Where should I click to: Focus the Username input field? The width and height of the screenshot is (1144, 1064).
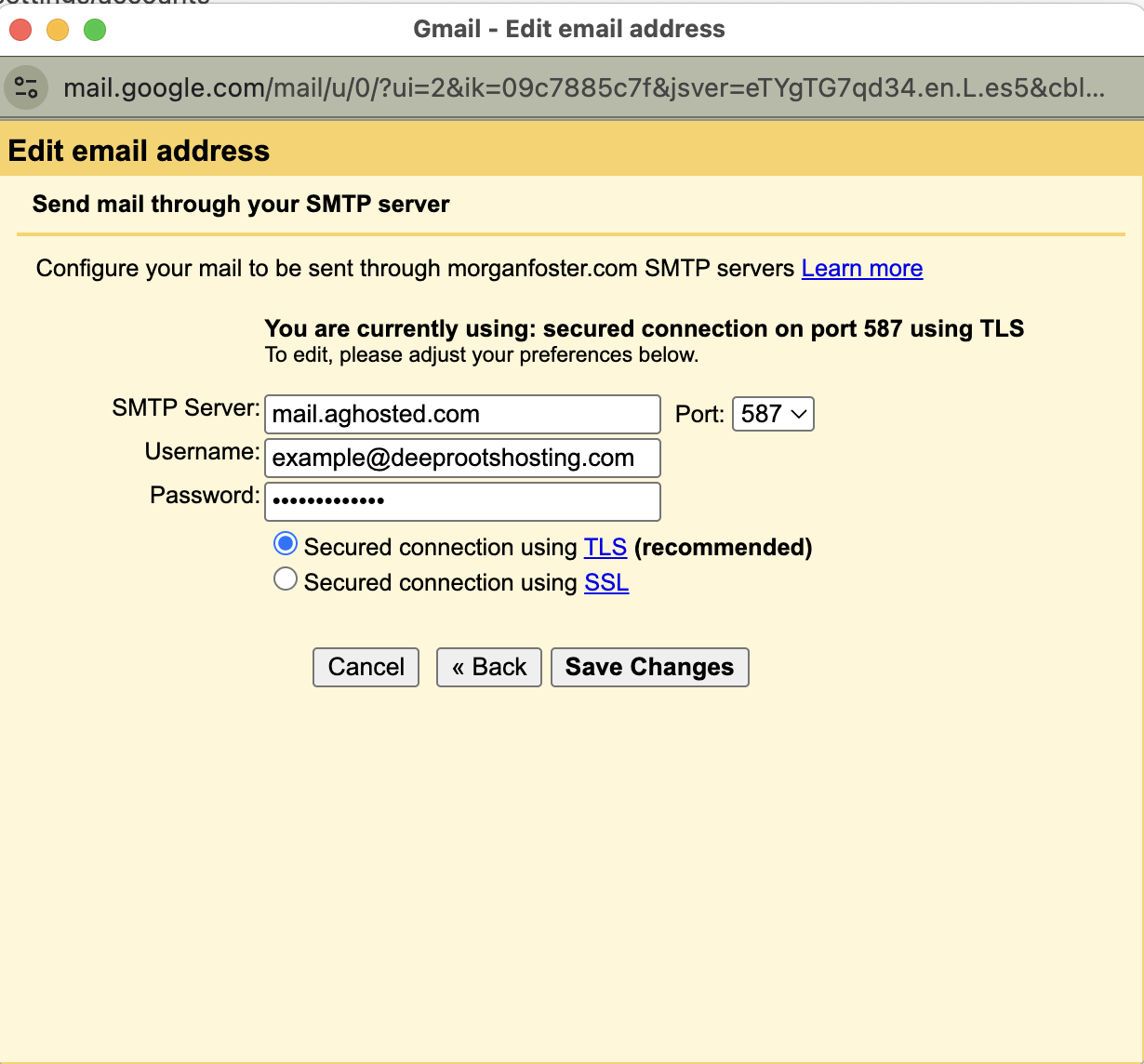pyautogui.click(x=462, y=458)
